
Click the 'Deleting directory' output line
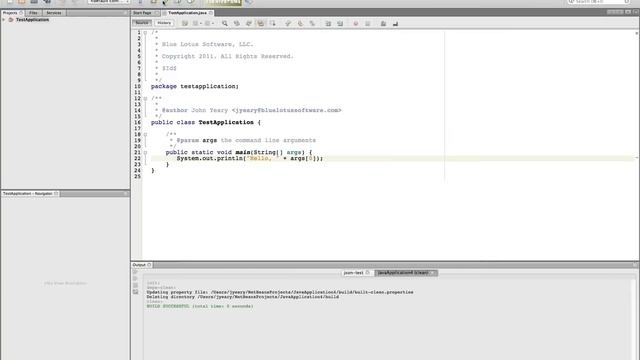click(x=242, y=297)
